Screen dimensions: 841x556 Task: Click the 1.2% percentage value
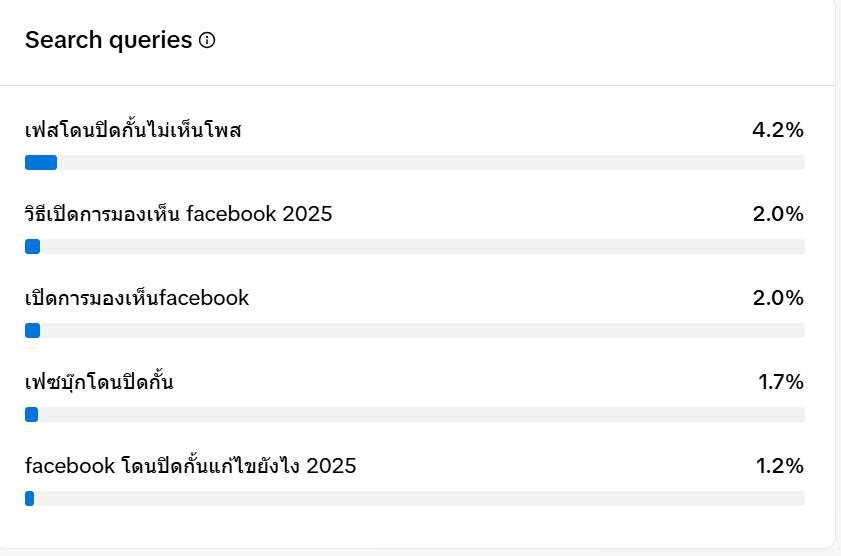[x=780, y=466]
